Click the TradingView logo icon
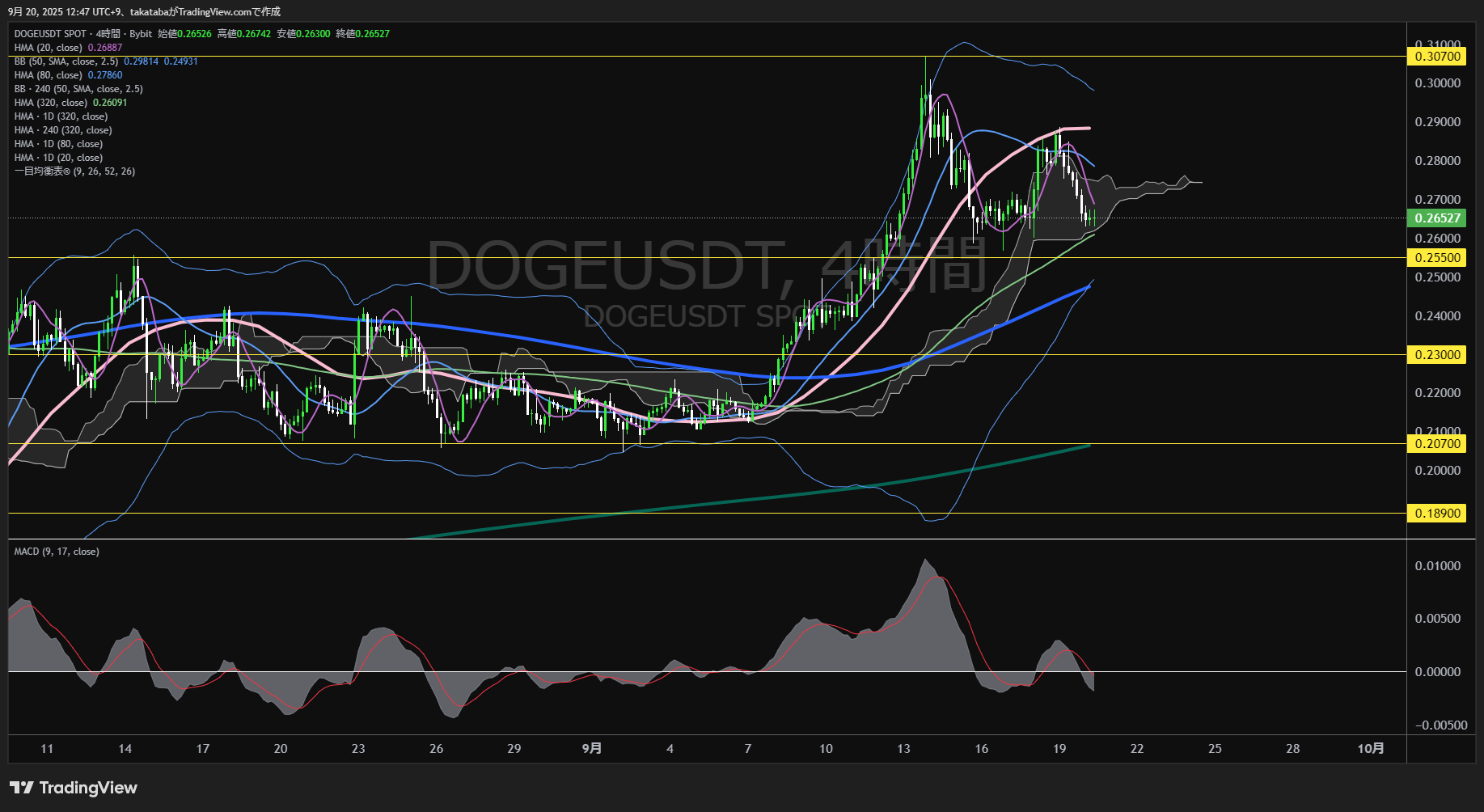Image resolution: width=1484 pixels, height=812 pixels. click(x=21, y=787)
